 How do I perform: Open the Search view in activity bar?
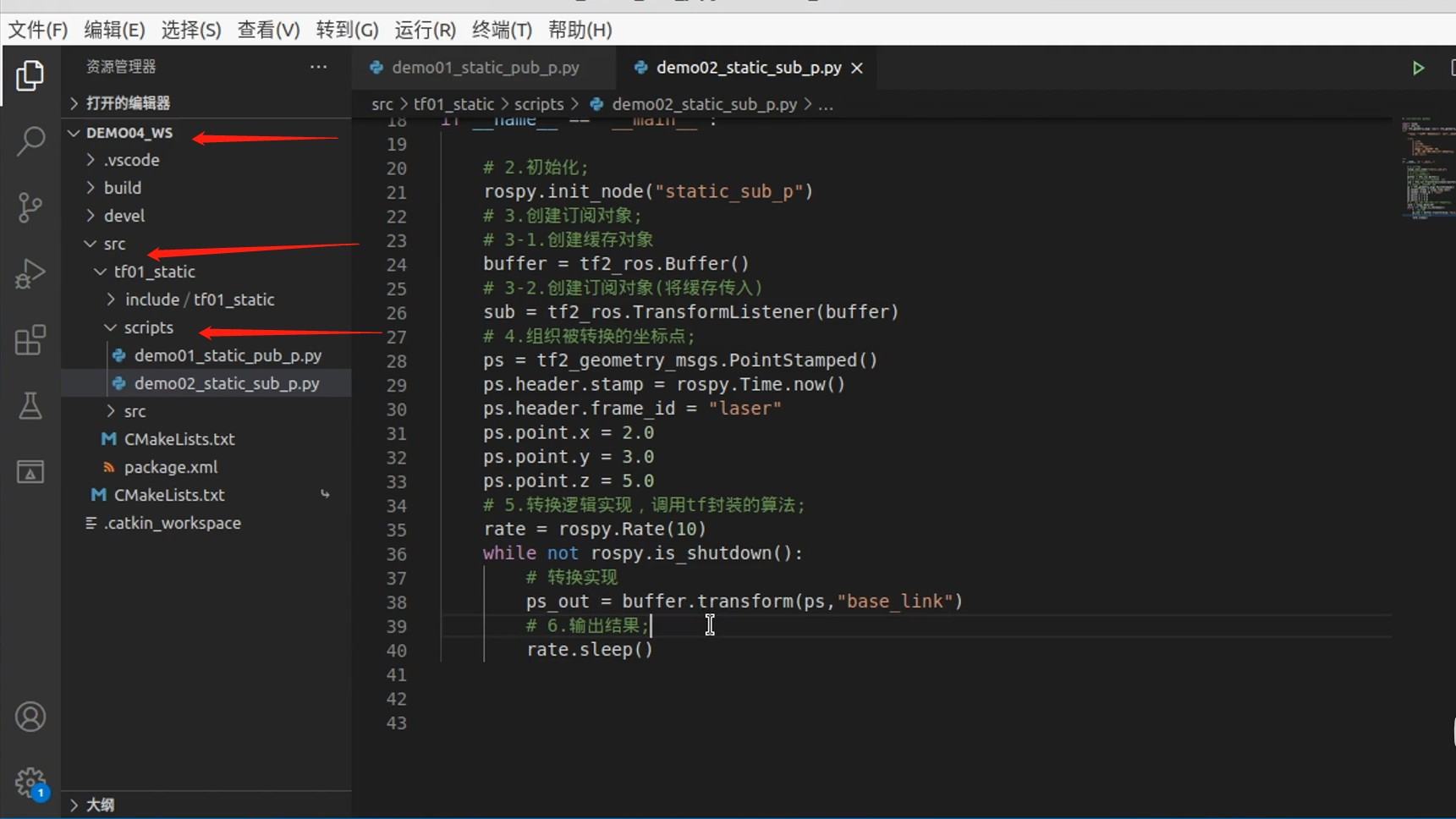(30, 141)
